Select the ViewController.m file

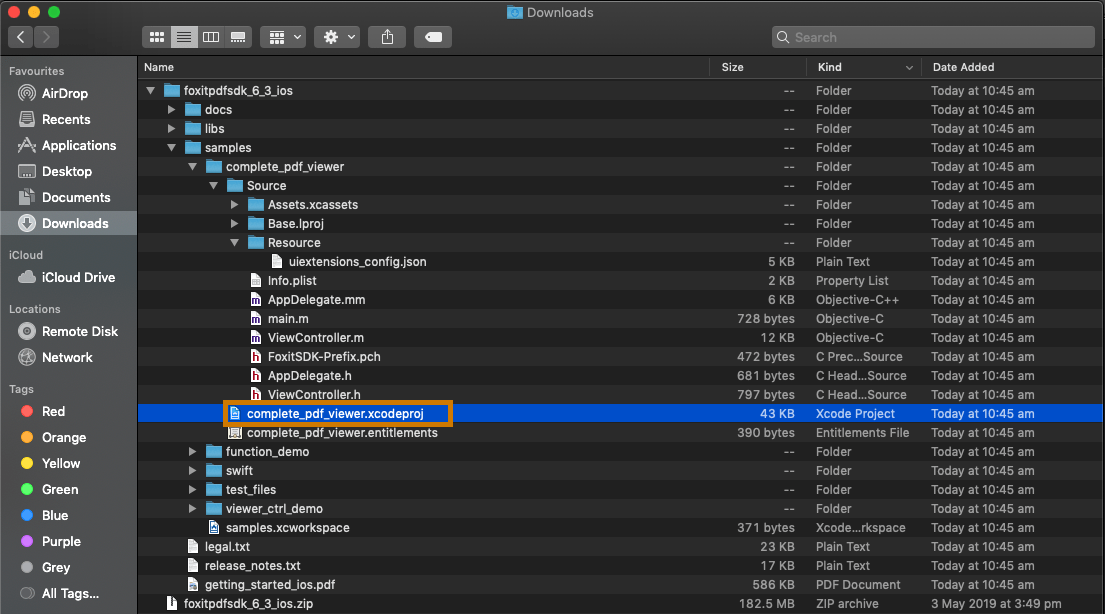click(x=620, y=338)
